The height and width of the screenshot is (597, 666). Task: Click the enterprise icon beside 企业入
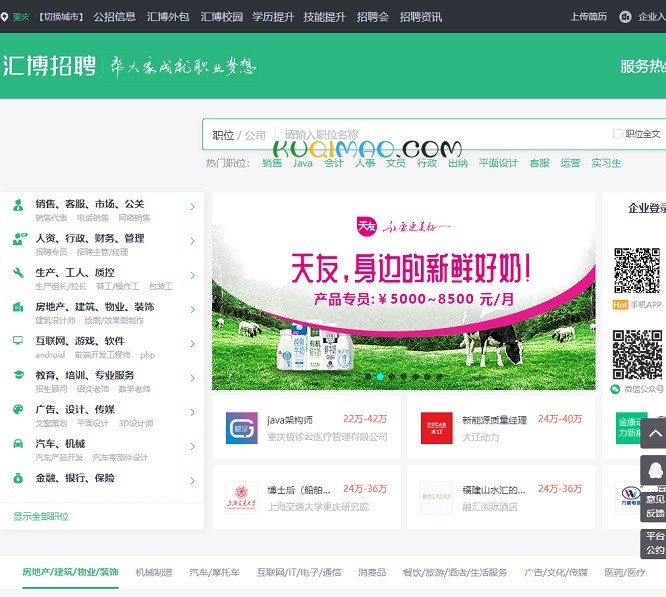tap(625, 17)
